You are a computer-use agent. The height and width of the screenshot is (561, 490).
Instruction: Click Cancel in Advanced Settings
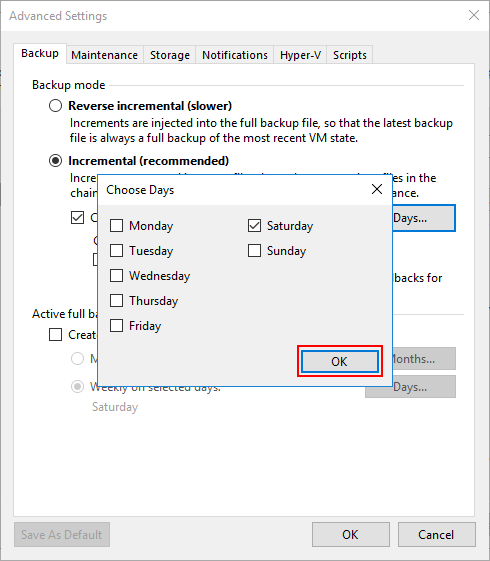click(437, 535)
